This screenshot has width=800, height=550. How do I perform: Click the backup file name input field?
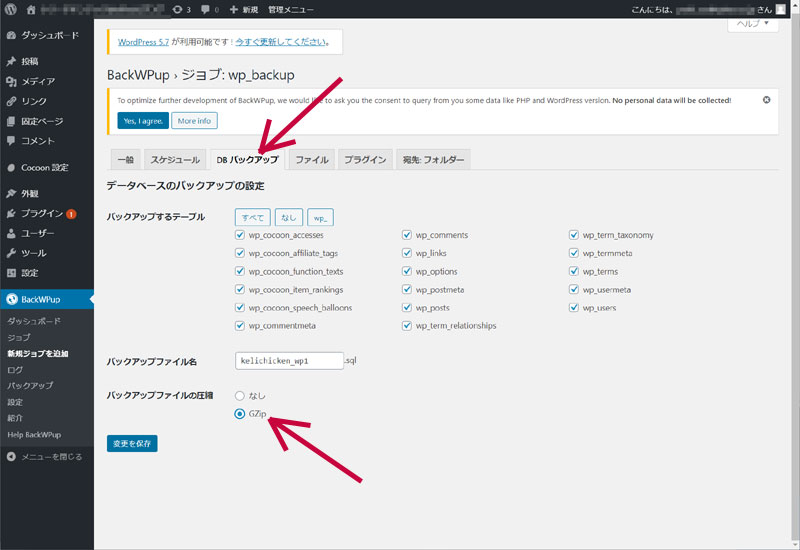289,361
